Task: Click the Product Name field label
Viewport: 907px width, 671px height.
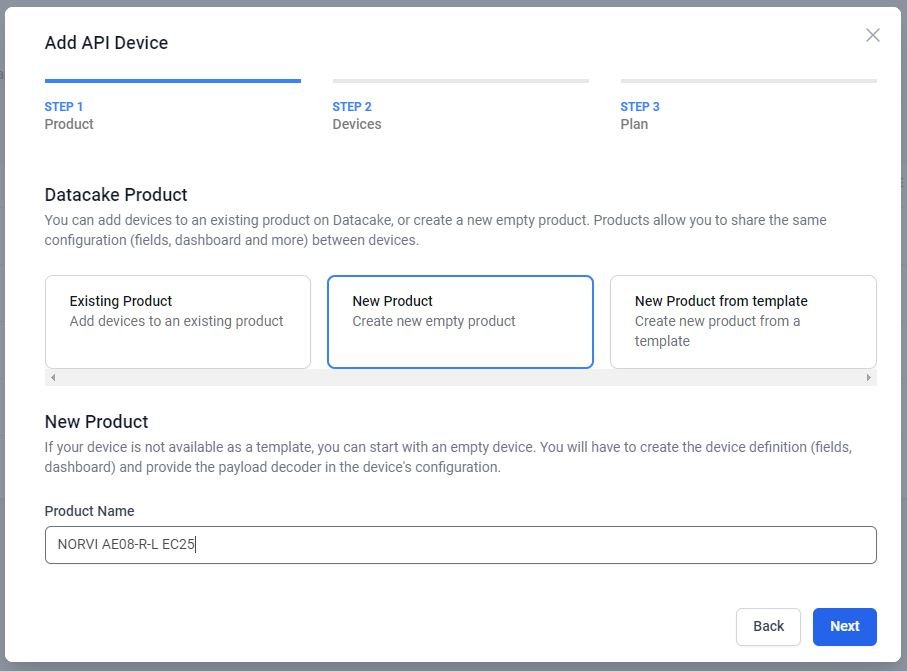Action: (x=89, y=511)
